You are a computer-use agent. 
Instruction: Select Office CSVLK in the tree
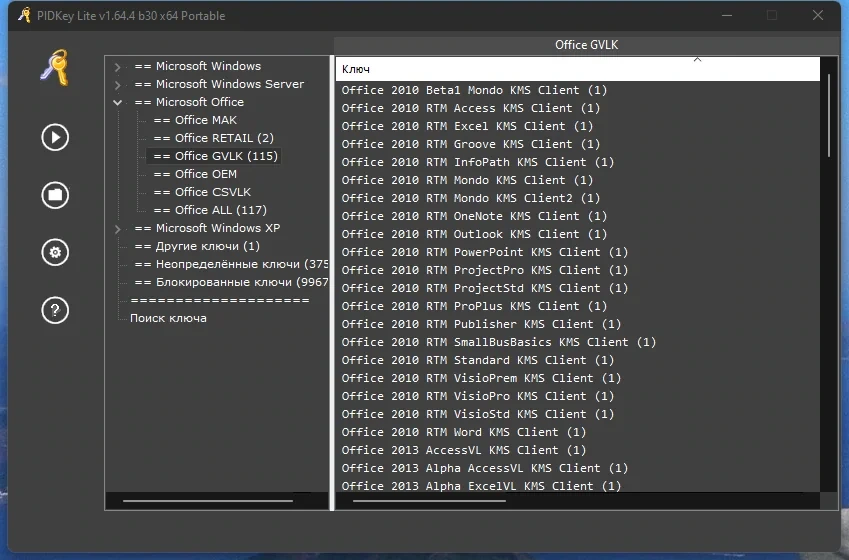point(202,192)
